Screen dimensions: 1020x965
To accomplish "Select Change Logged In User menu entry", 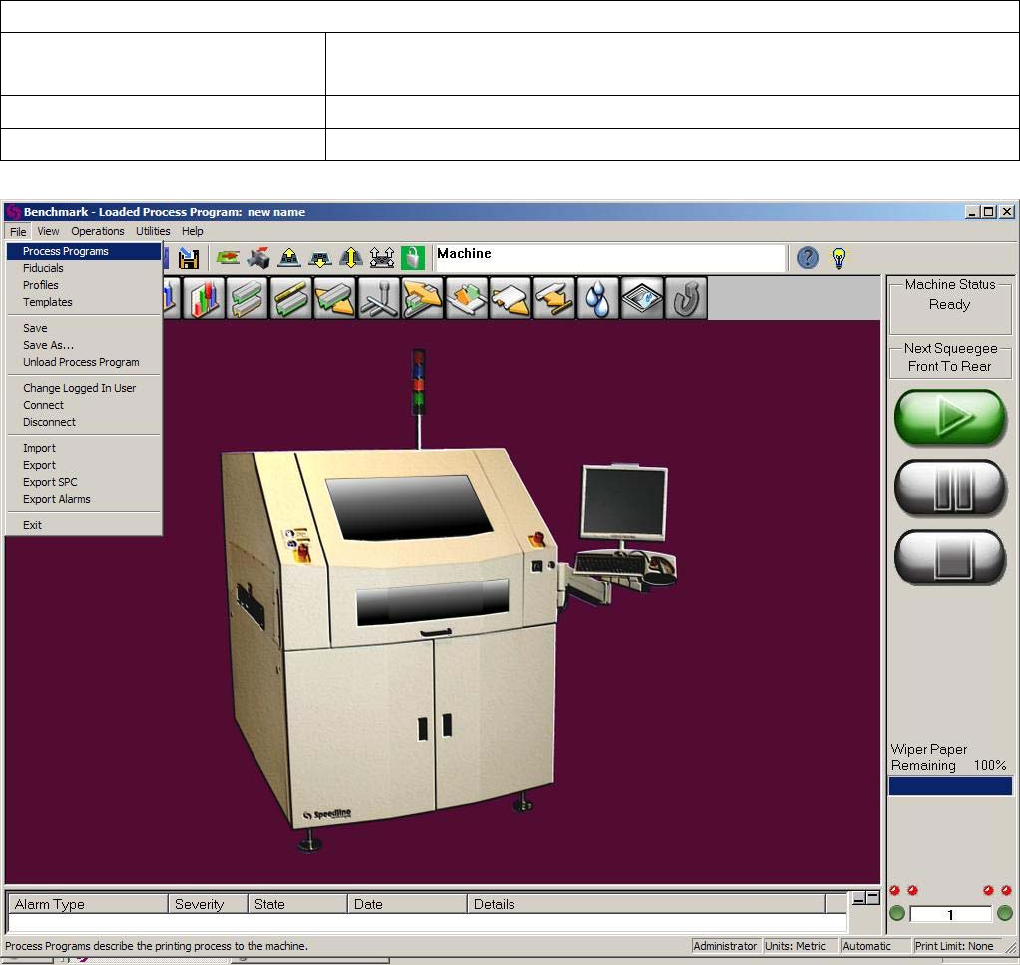I will (x=80, y=388).
